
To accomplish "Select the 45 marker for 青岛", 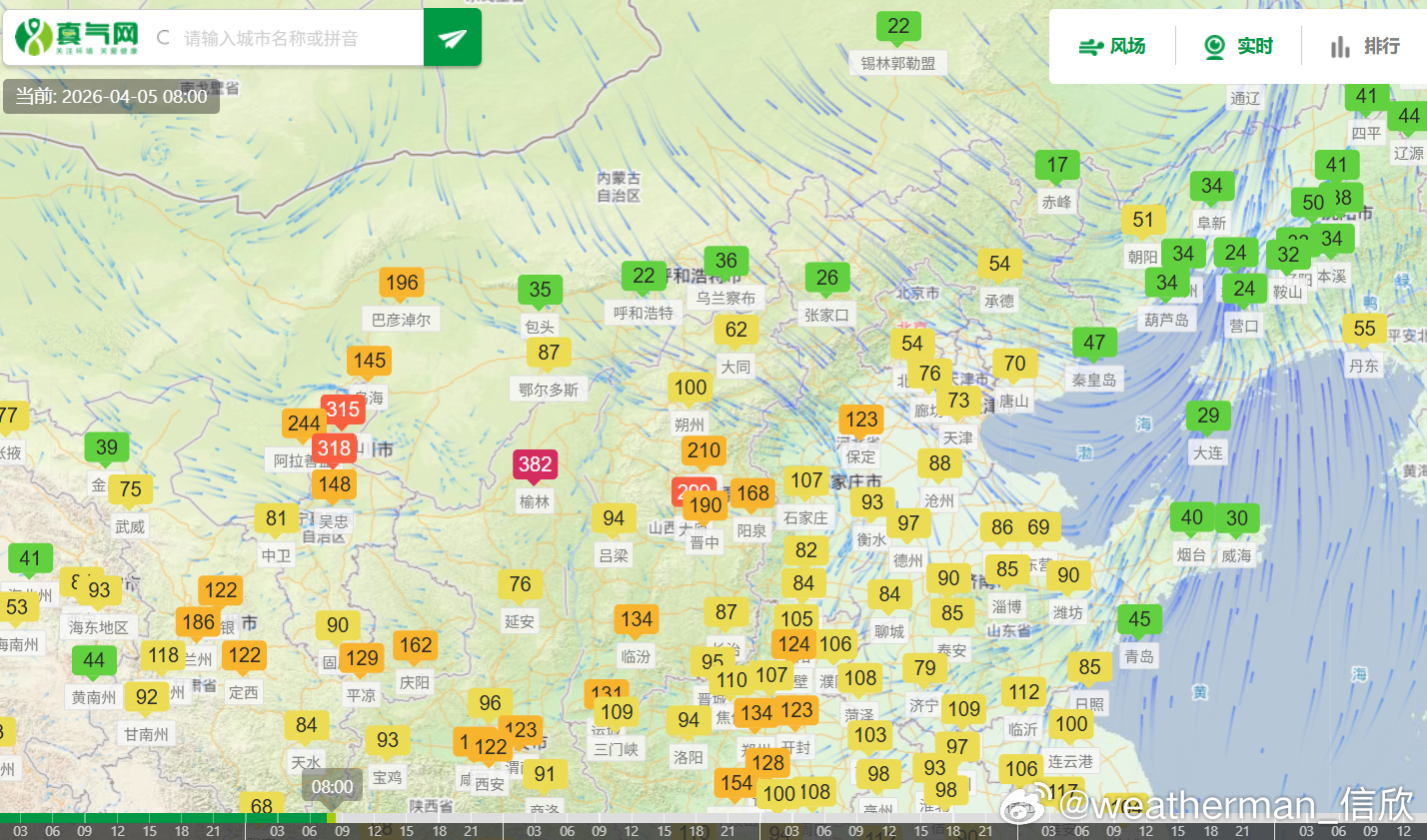I will [x=1139, y=620].
